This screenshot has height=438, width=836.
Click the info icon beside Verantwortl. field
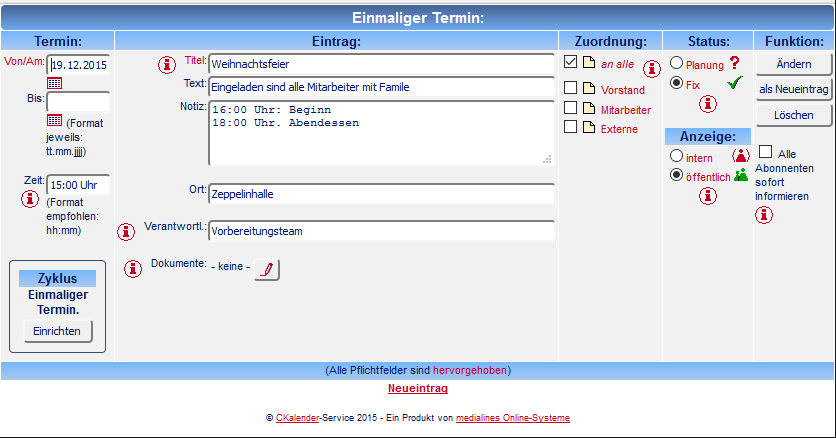point(126,232)
